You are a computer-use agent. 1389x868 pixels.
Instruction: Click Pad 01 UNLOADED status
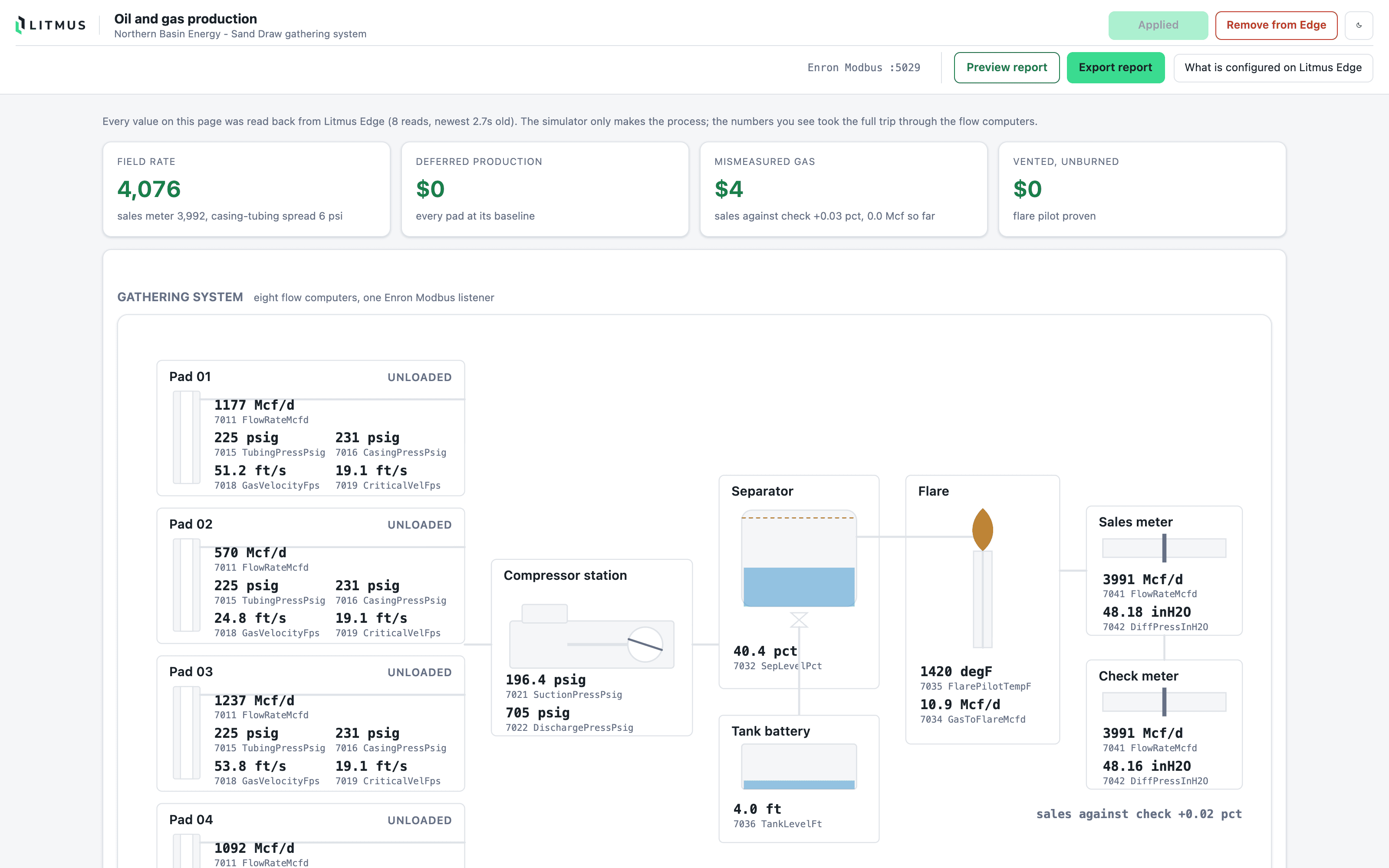(420, 377)
